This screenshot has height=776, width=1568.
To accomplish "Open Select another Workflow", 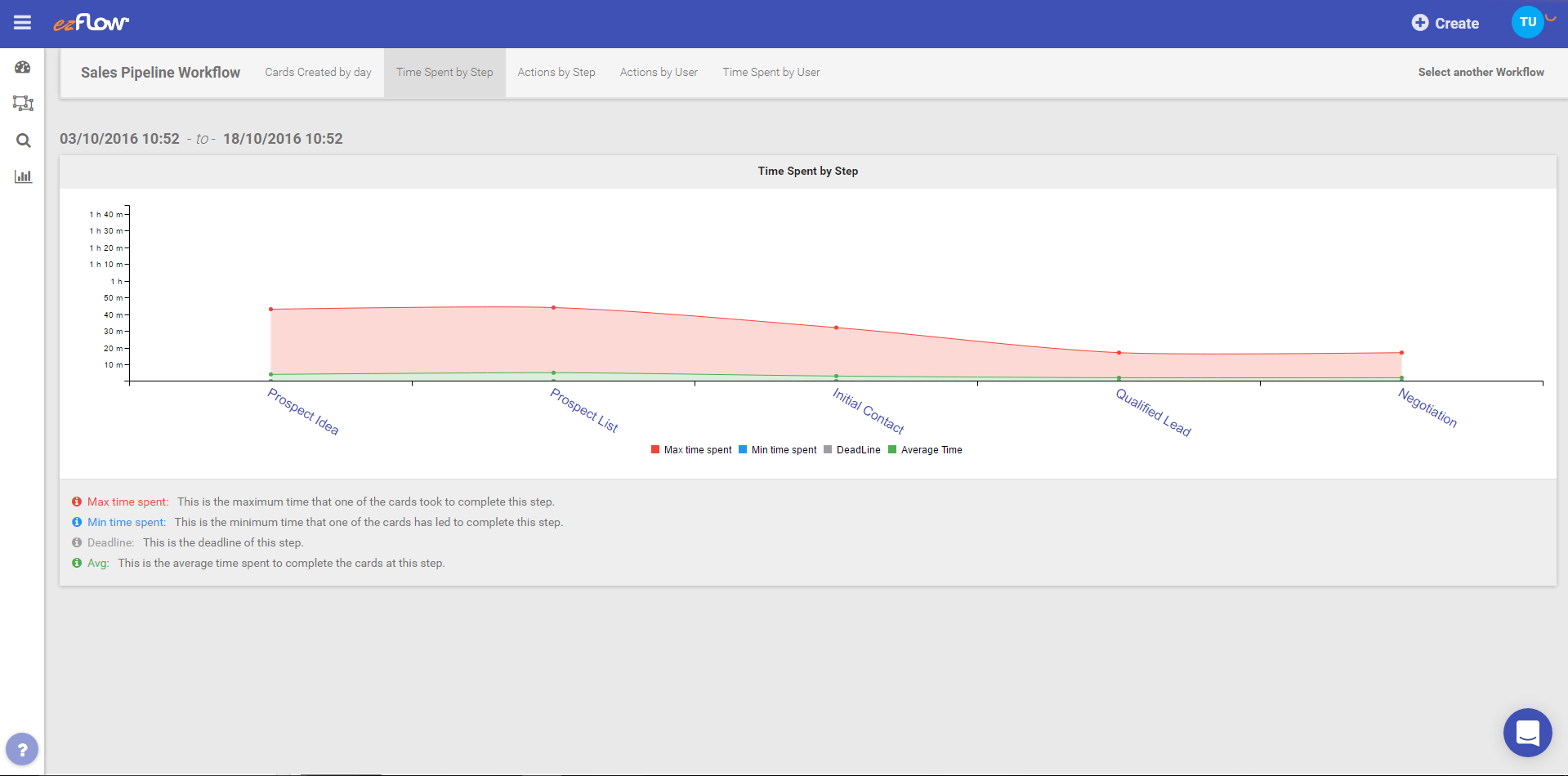I will pyautogui.click(x=1481, y=72).
